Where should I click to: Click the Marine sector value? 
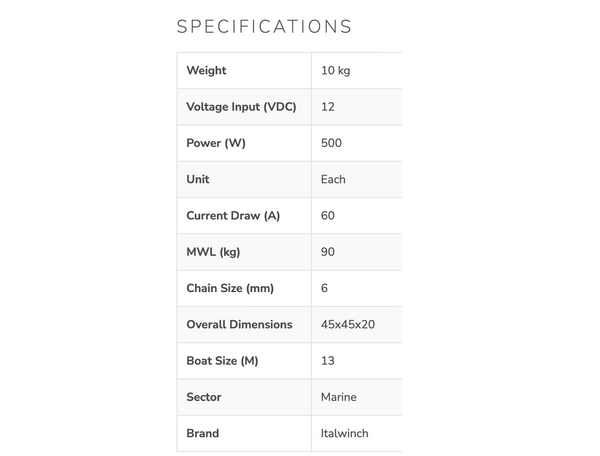[339, 397]
